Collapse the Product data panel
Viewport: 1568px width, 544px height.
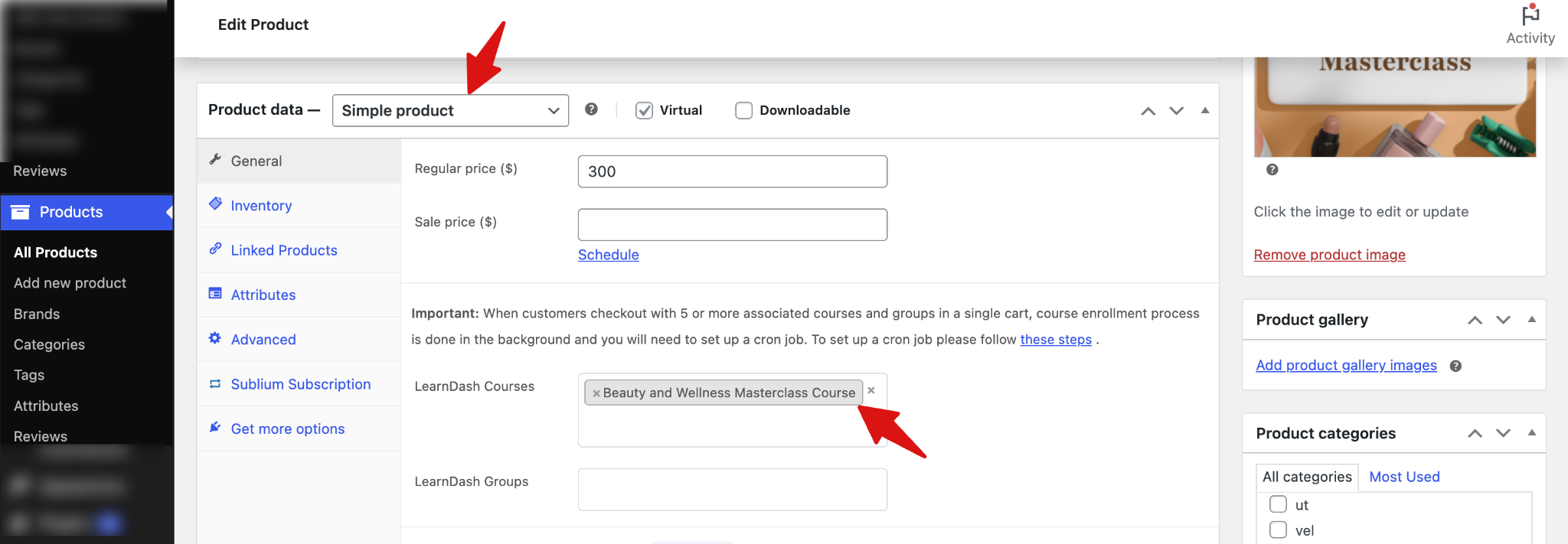point(1205,110)
